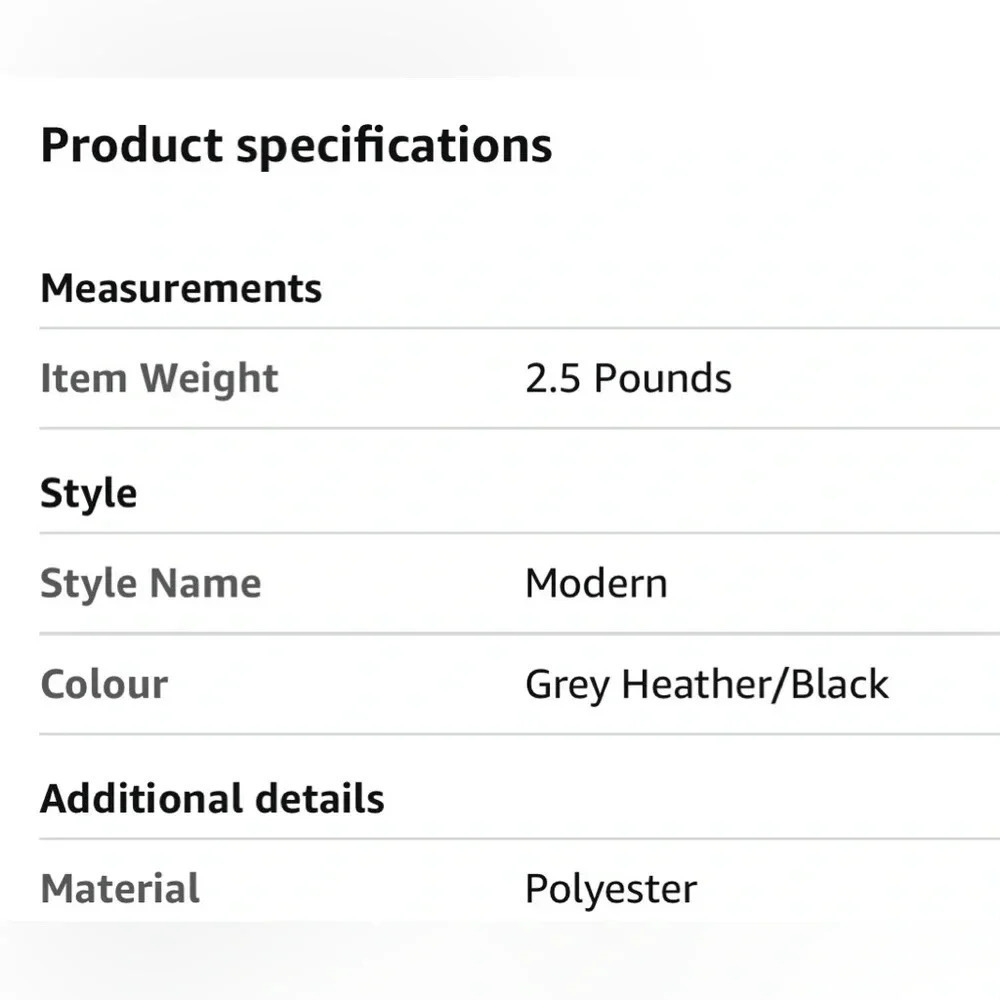Click the Product specifications heading
Screen dimensions: 1000x1000
(x=296, y=148)
